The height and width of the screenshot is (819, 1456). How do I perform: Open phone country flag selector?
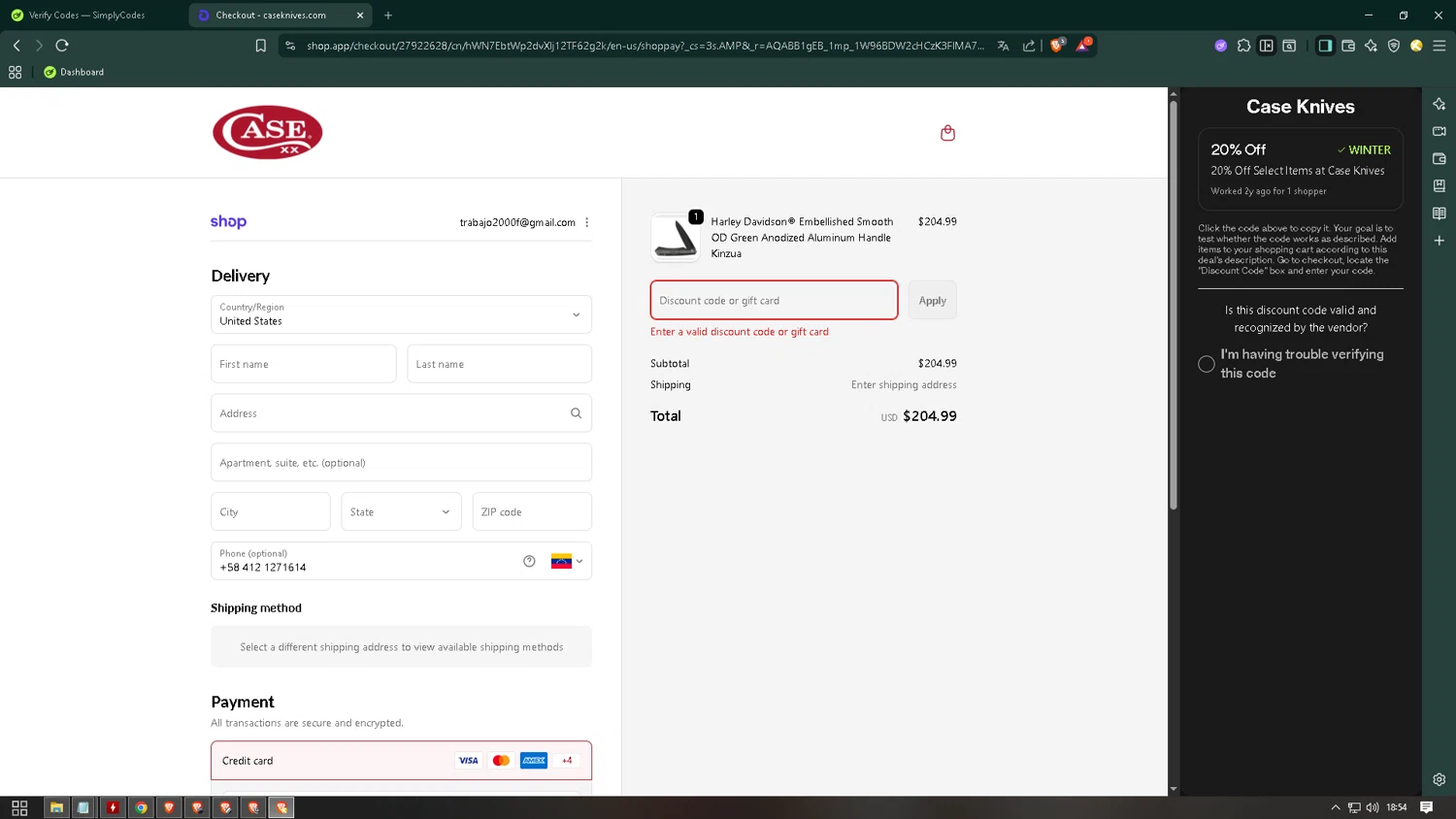pos(567,561)
